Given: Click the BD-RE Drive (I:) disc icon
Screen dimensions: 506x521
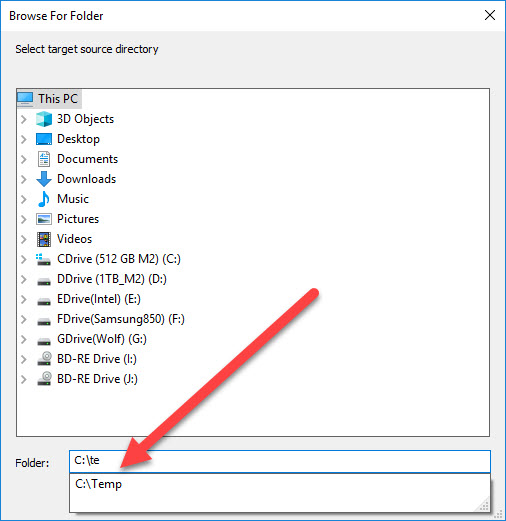Looking at the screenshot, I should tap(44, 359).
